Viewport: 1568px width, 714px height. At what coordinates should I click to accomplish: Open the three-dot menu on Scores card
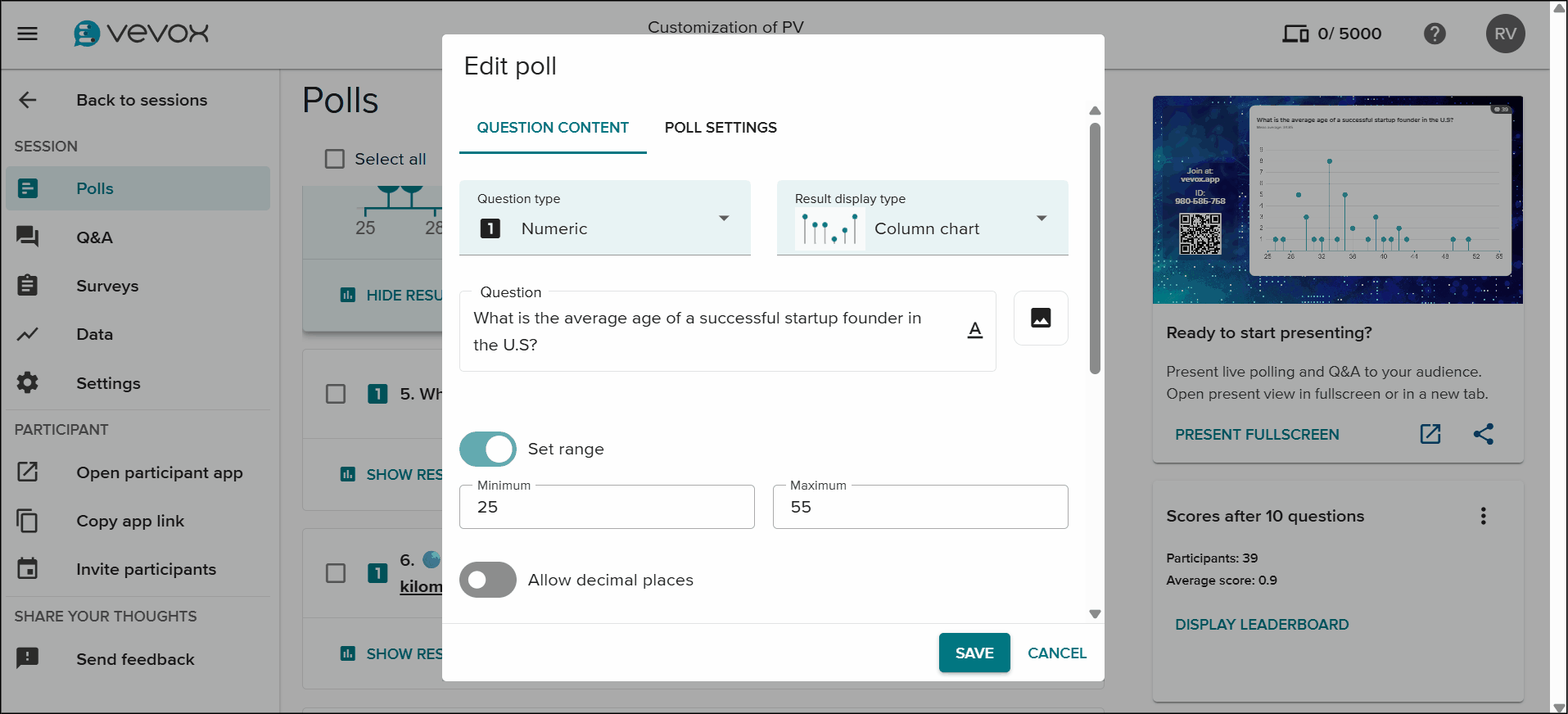point(1482,516)
